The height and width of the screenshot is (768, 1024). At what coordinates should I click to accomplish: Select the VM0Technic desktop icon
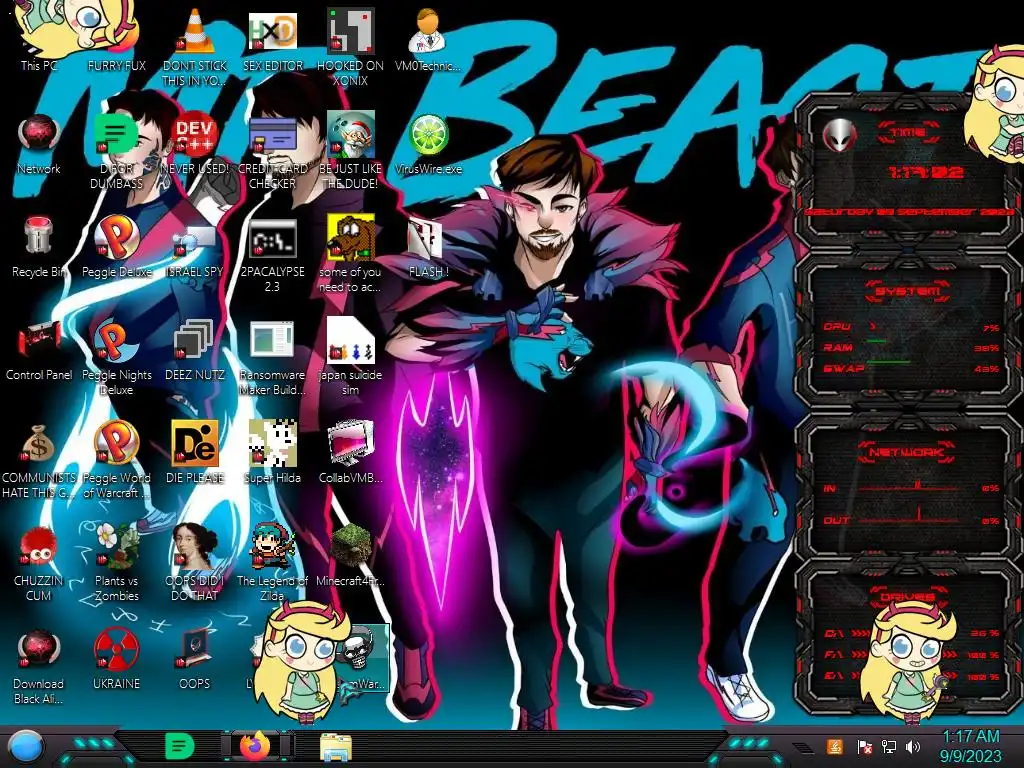tap(428, 39)
